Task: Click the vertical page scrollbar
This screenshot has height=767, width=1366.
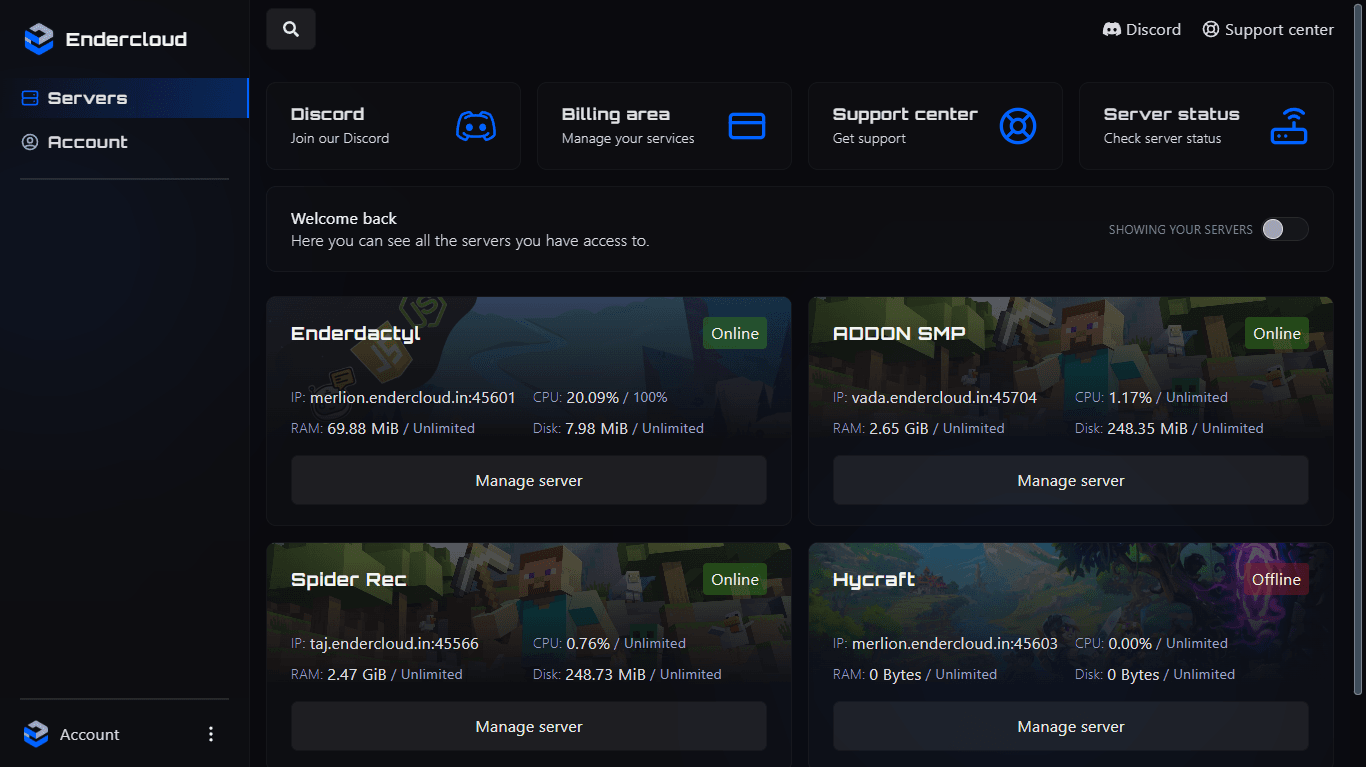Action: 1358,350
